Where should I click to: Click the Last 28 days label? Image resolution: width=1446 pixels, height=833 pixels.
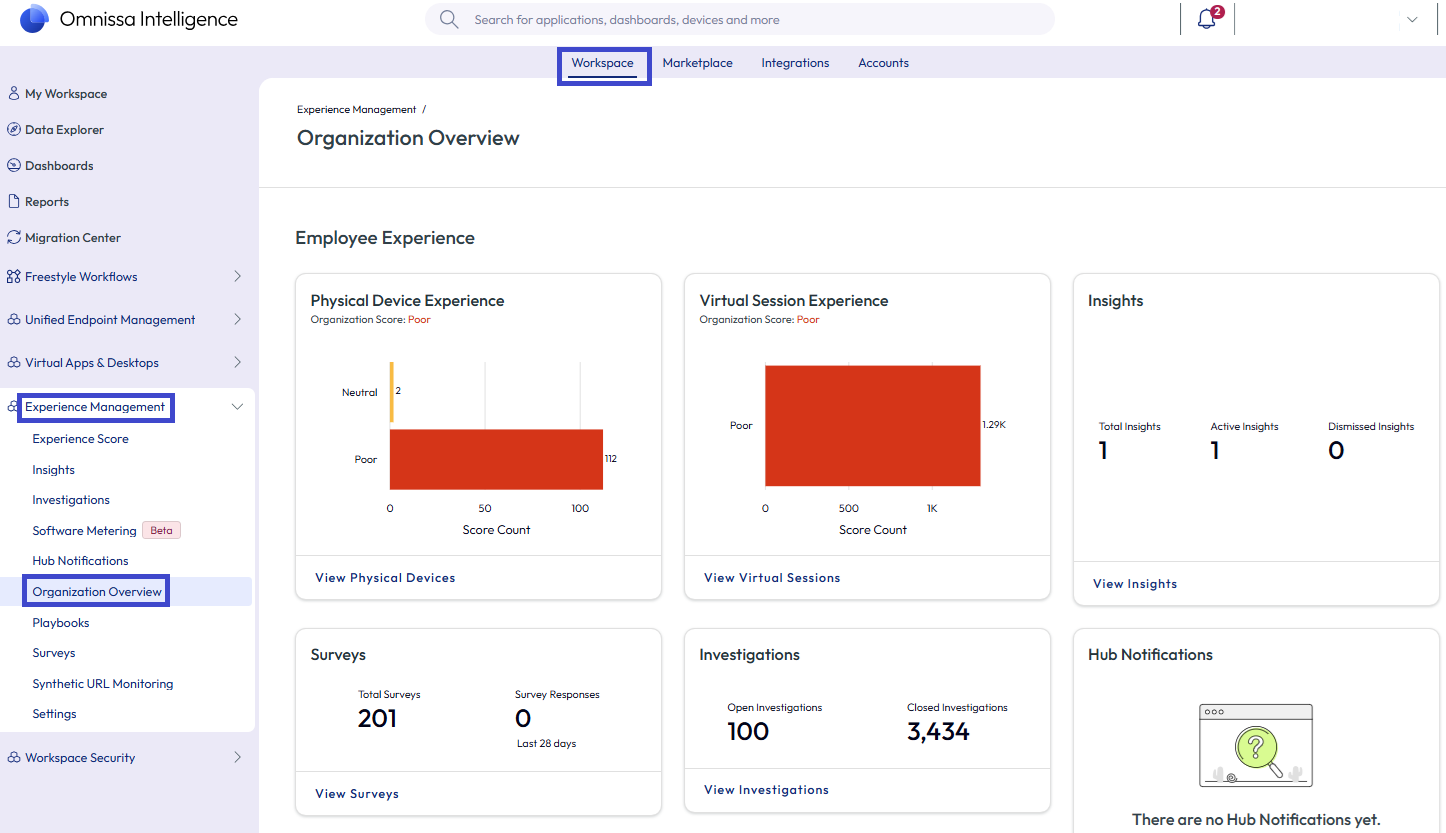click(546, 744)
